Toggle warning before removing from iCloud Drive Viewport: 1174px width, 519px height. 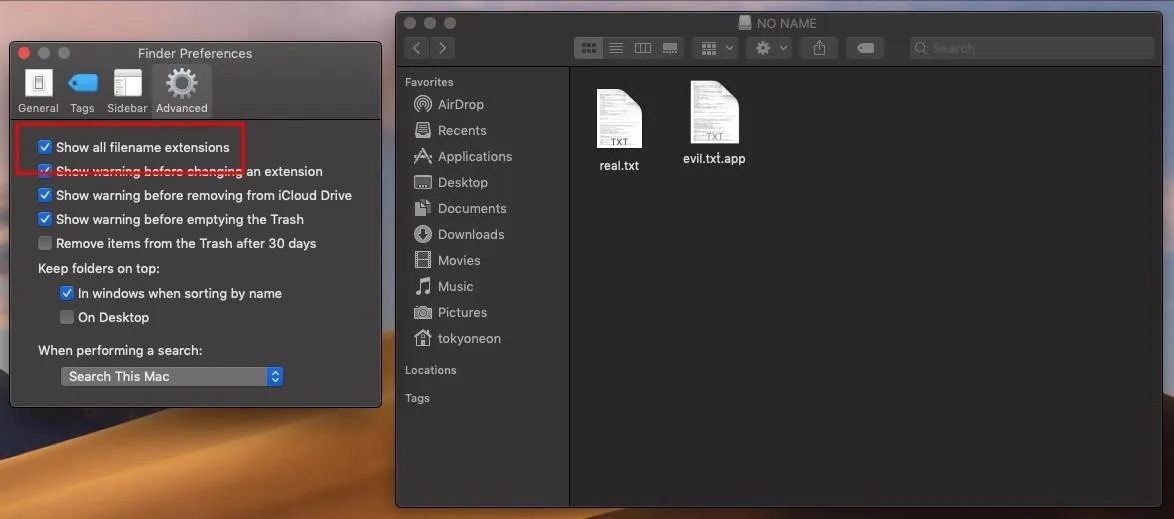tap(45, 195)
